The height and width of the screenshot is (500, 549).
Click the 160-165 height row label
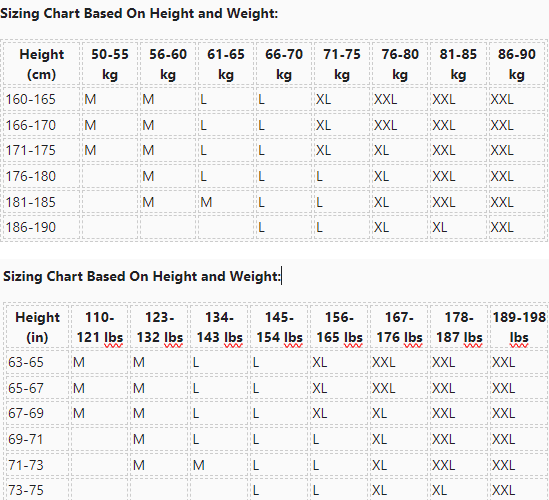pyautogui.click(x=31, y=99)
